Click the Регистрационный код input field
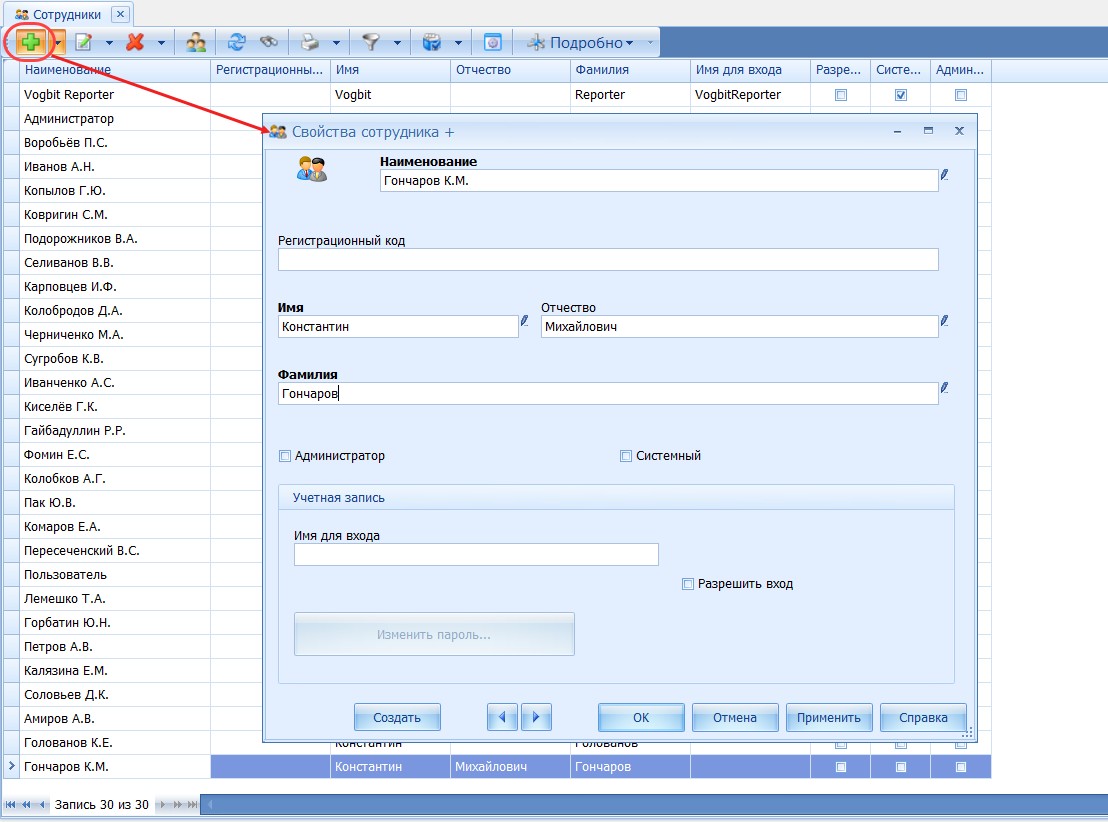 (608, 259)
